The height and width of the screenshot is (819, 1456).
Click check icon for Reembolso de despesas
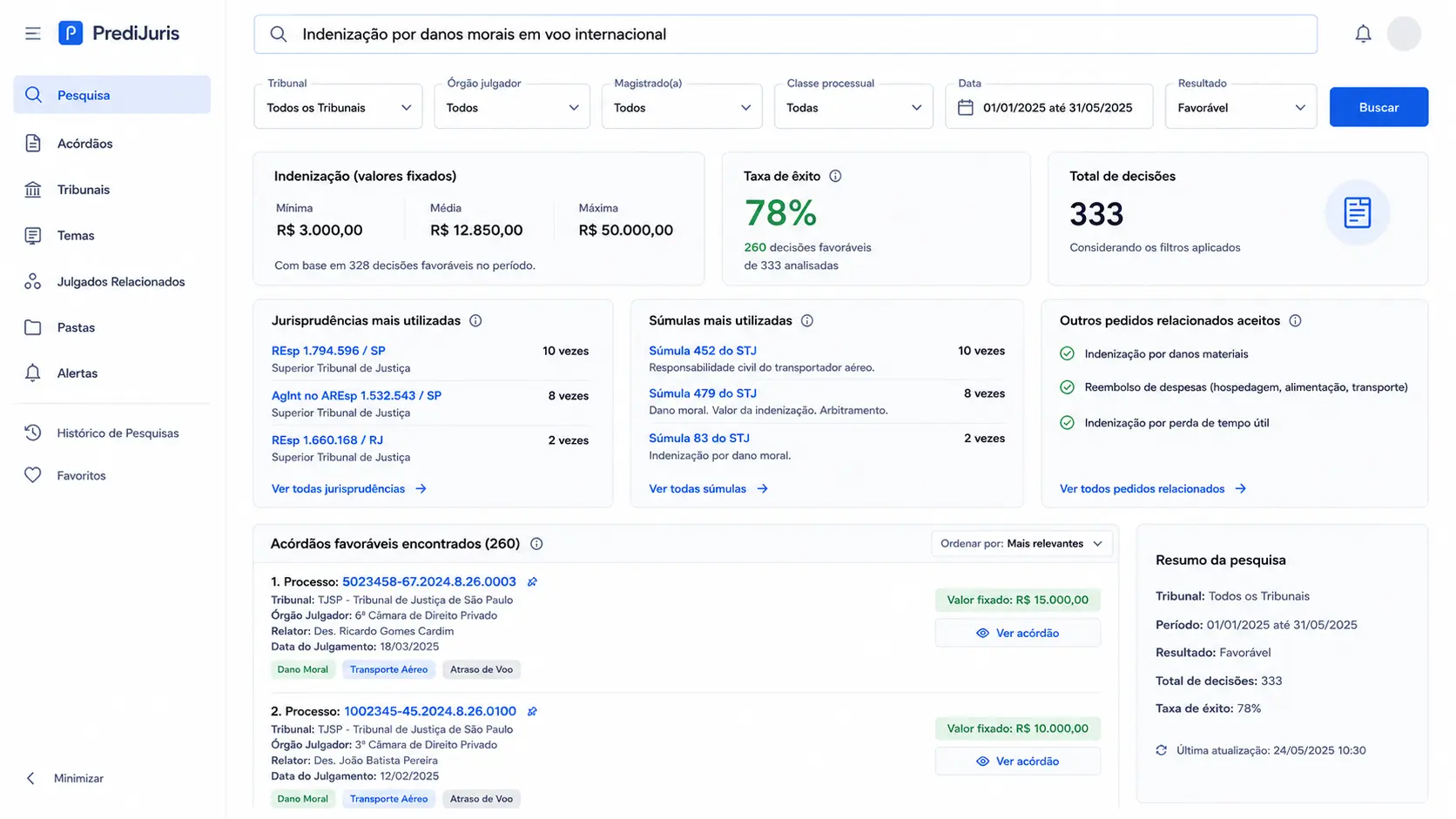(x=1067, y=387)
